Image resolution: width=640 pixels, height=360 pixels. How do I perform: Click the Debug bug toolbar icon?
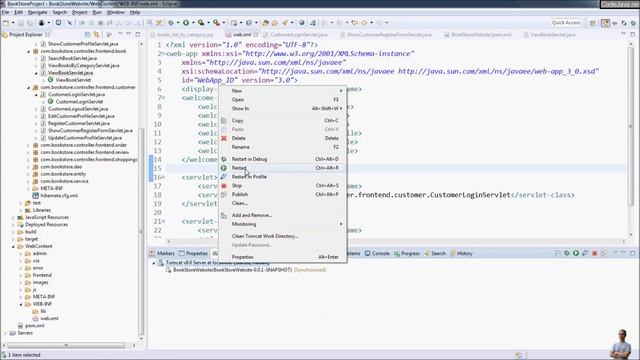click(171, 23)
